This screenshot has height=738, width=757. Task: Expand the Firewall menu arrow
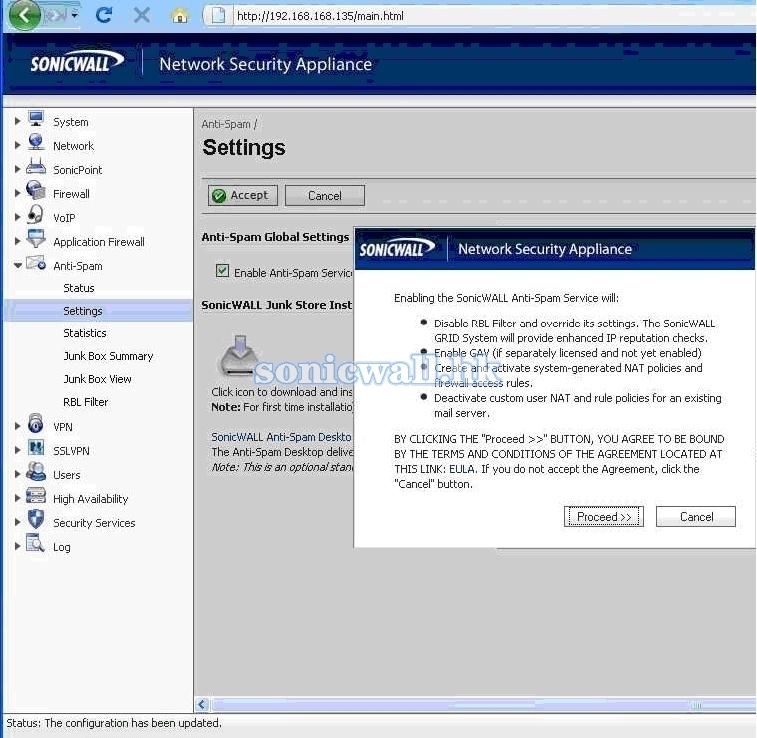[17, 193]
